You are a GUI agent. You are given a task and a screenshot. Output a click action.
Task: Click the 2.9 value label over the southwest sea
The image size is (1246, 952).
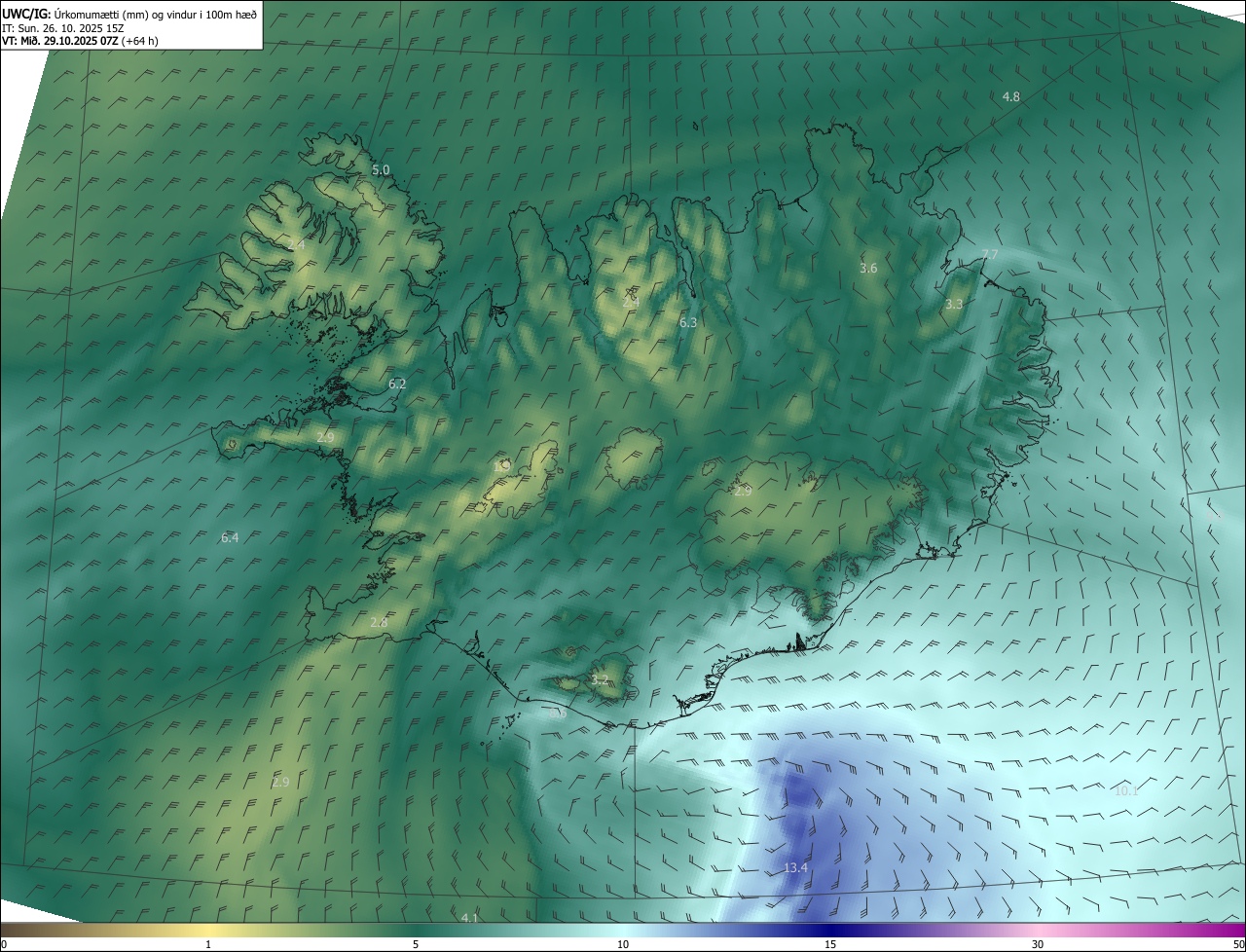point(281,782)
